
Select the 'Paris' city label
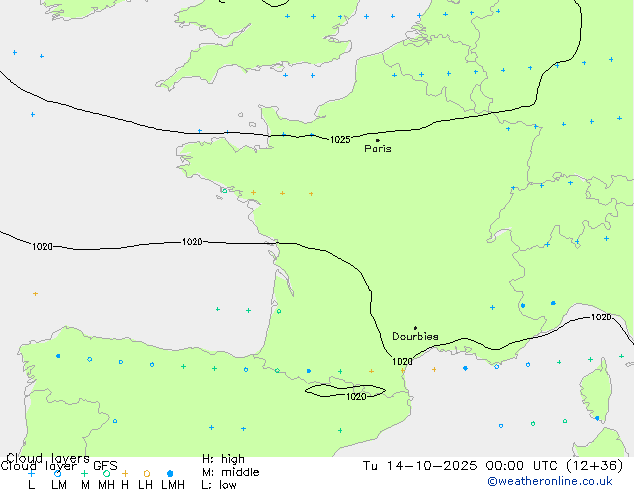pyautogui.click(x=378, y=149)
